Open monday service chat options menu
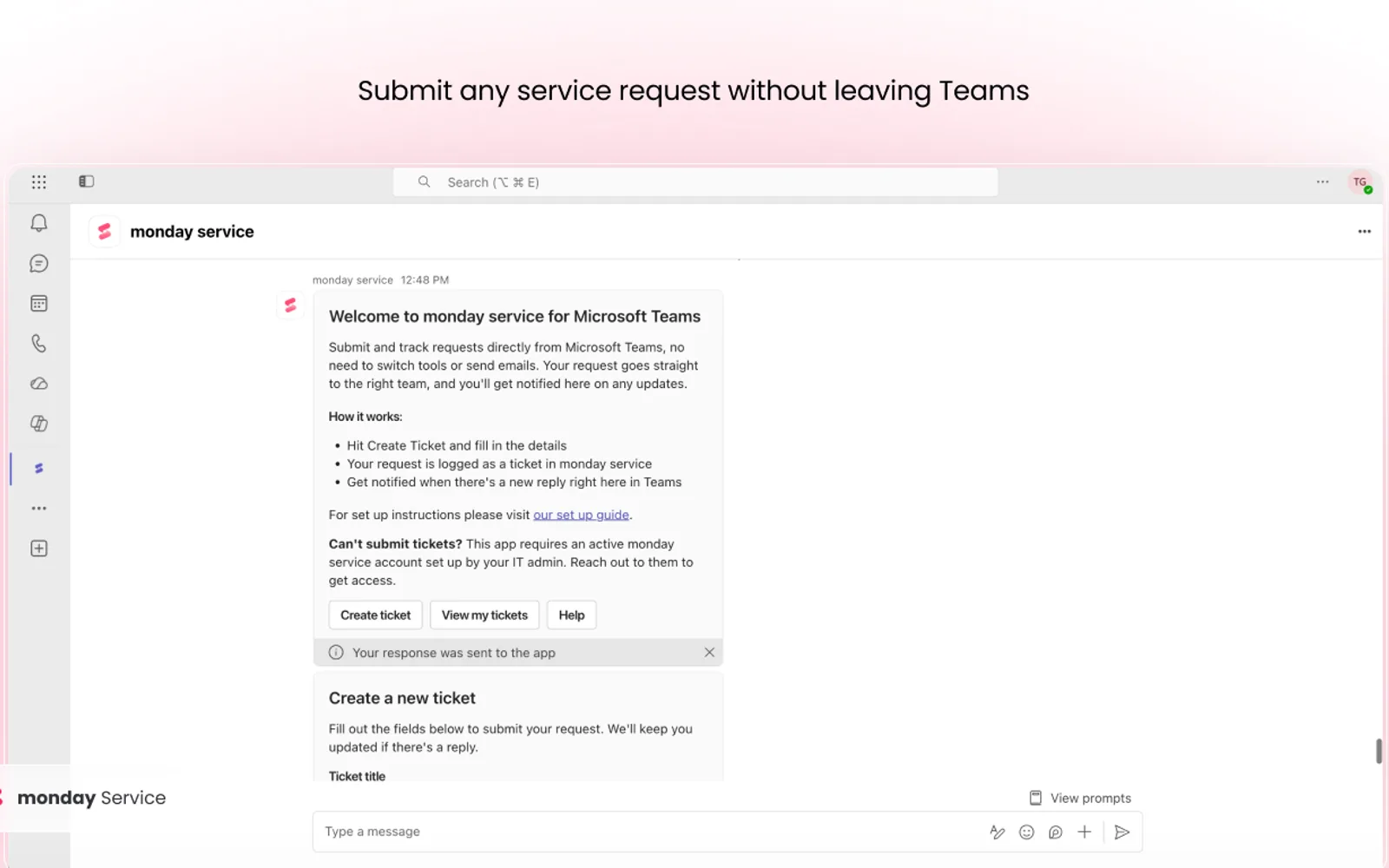This screenshot has width=1389, height=868. 1364,232
